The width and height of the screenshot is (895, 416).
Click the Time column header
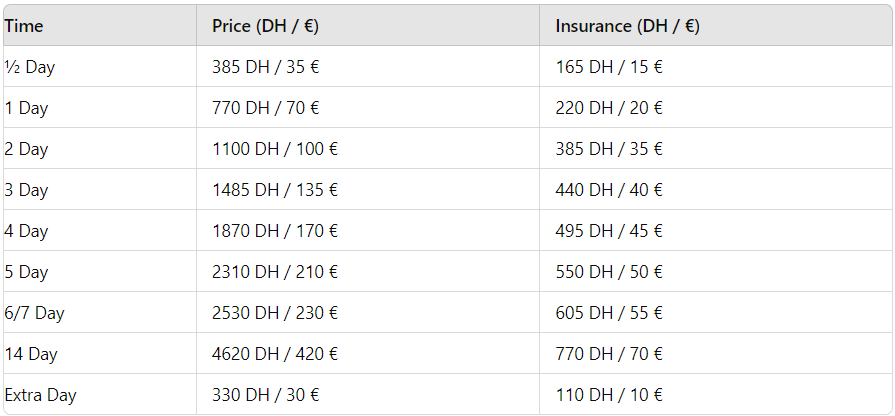24,26
